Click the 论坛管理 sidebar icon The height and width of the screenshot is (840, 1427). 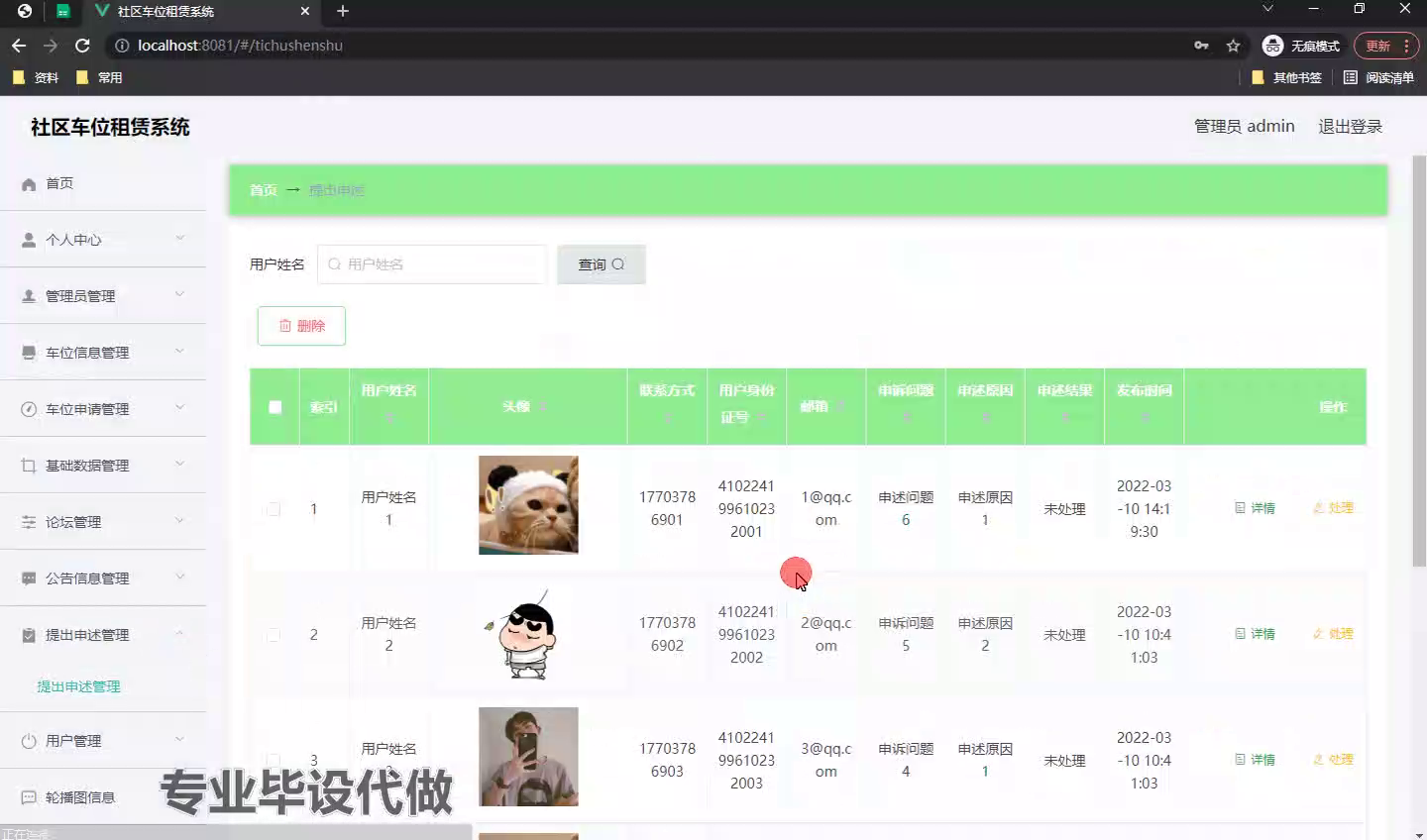tap(29, 523)
